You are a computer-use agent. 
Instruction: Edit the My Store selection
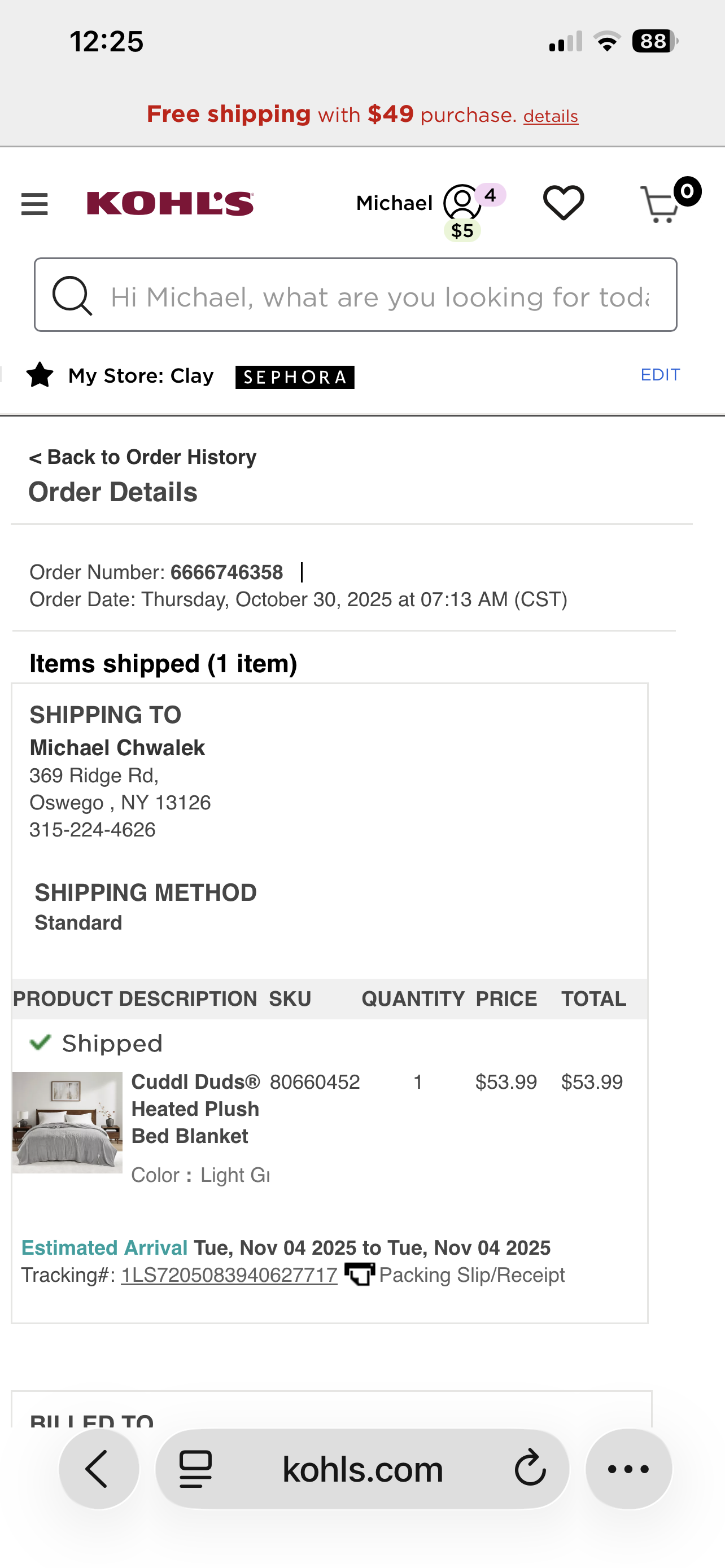point(660,374)
